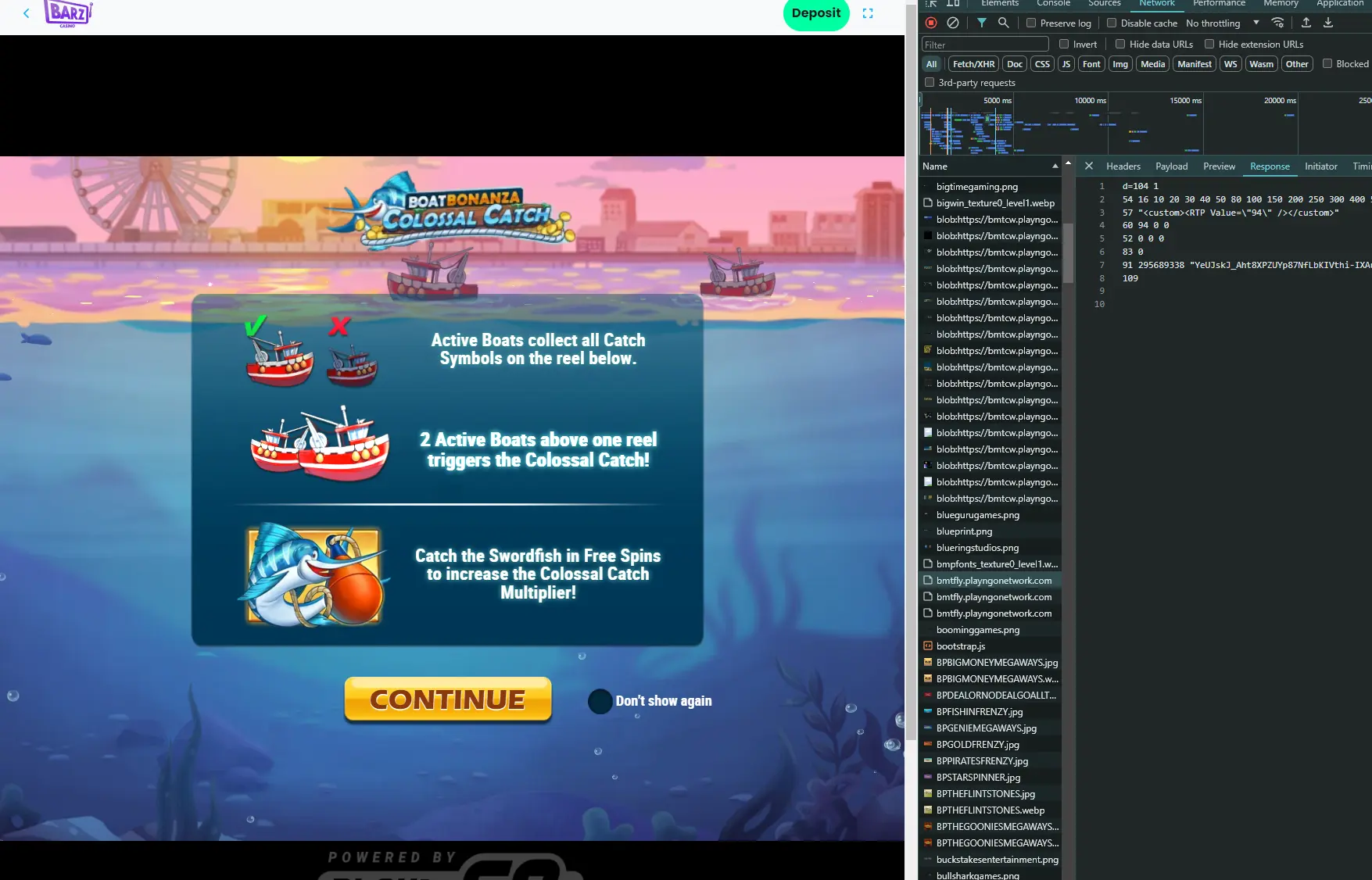Select bootstrap.js request
This screenshot has height=880, width=1372.
coord(990,646)
